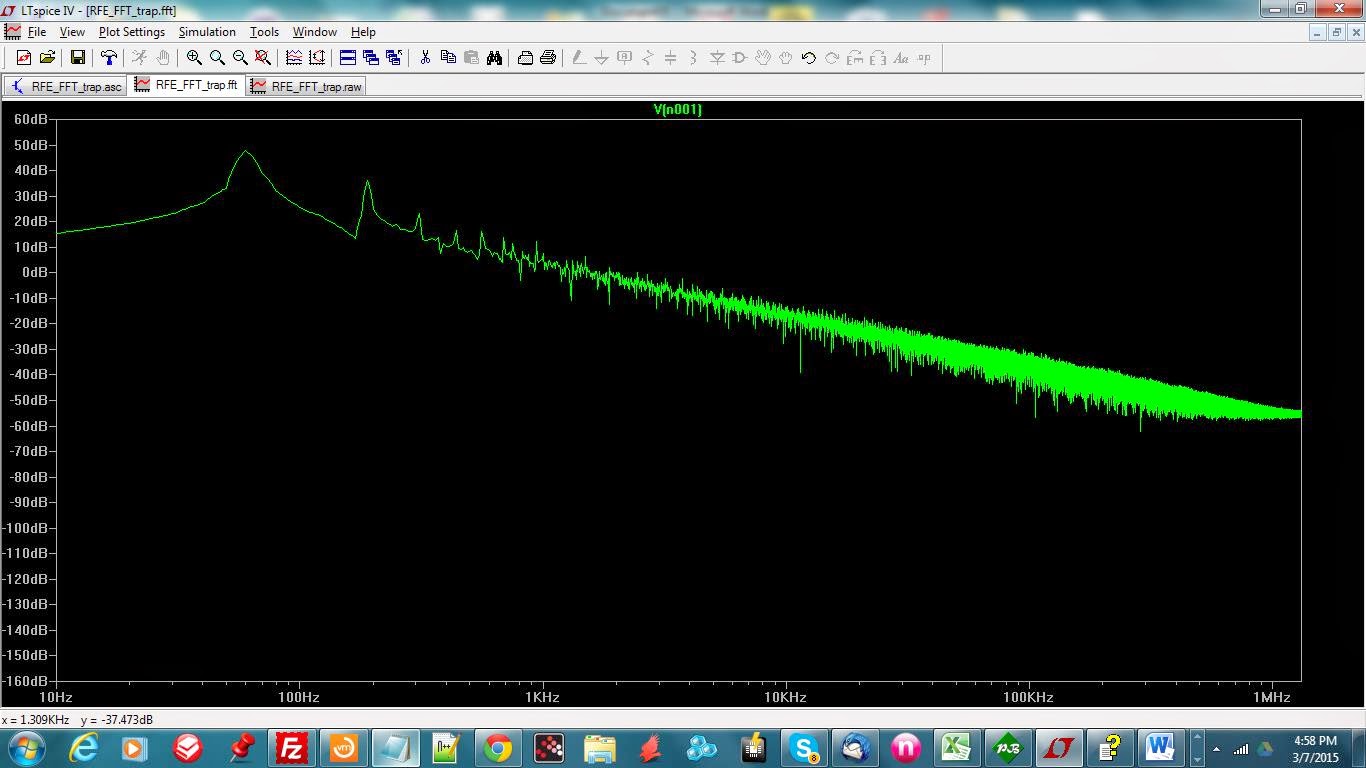Open Control Panel via hammer icon
1366x768 pixels.
tap(108, 58)
